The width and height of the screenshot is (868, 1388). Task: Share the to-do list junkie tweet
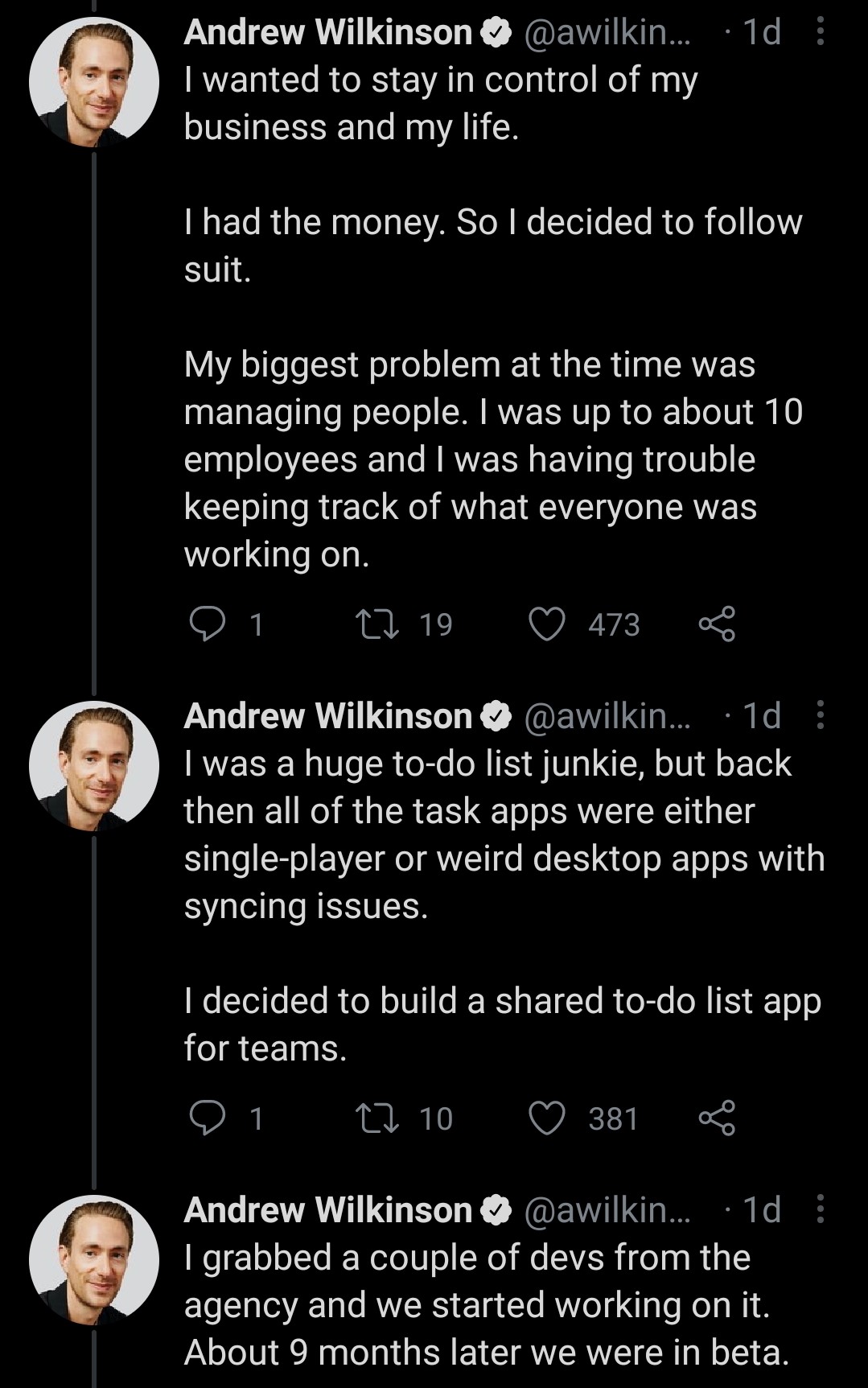pyautogui.click(x=716, y=1118)
